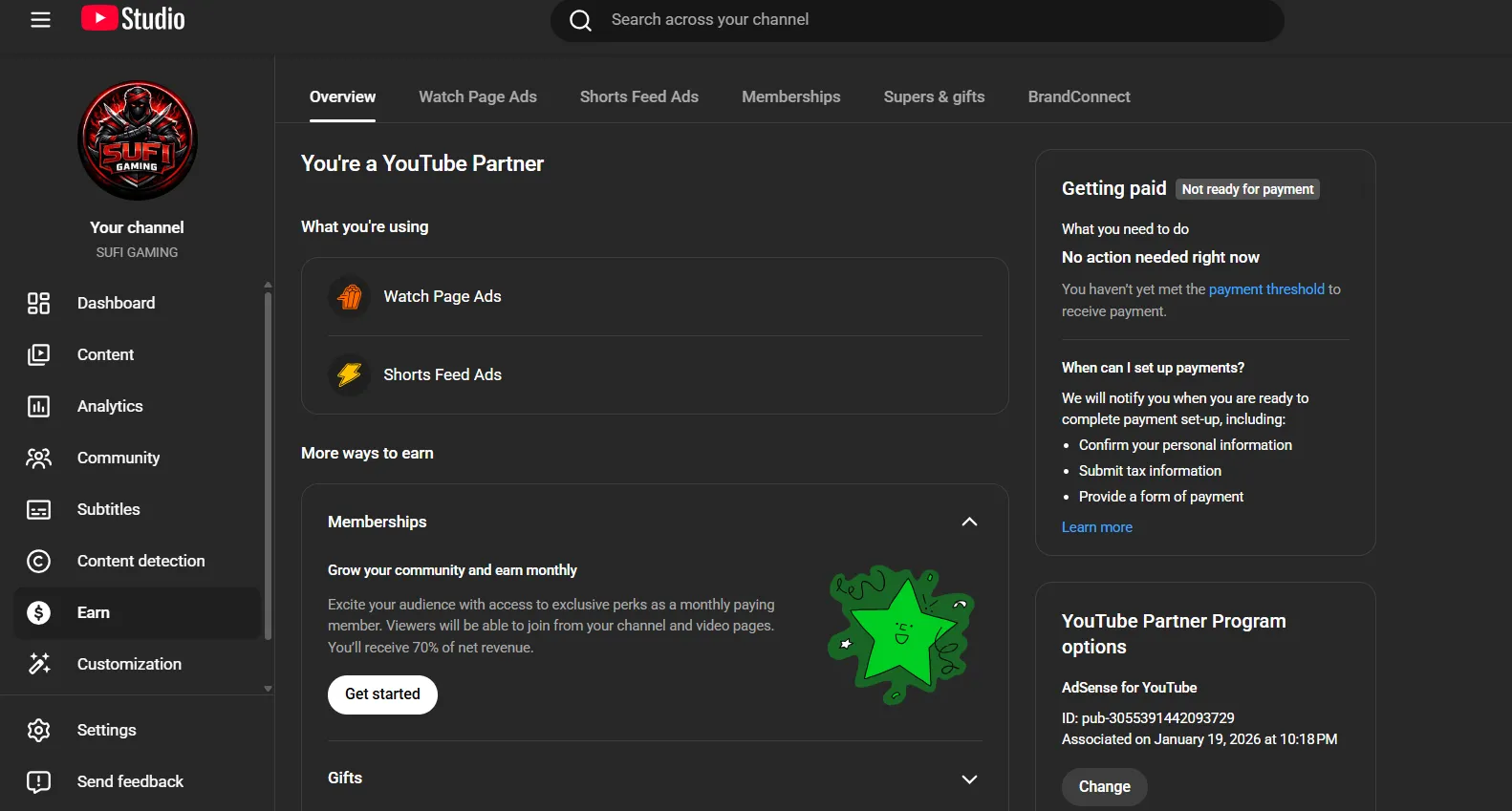
Task: Click the Content detection copyright icon
Action: click(x=38, y=561)
